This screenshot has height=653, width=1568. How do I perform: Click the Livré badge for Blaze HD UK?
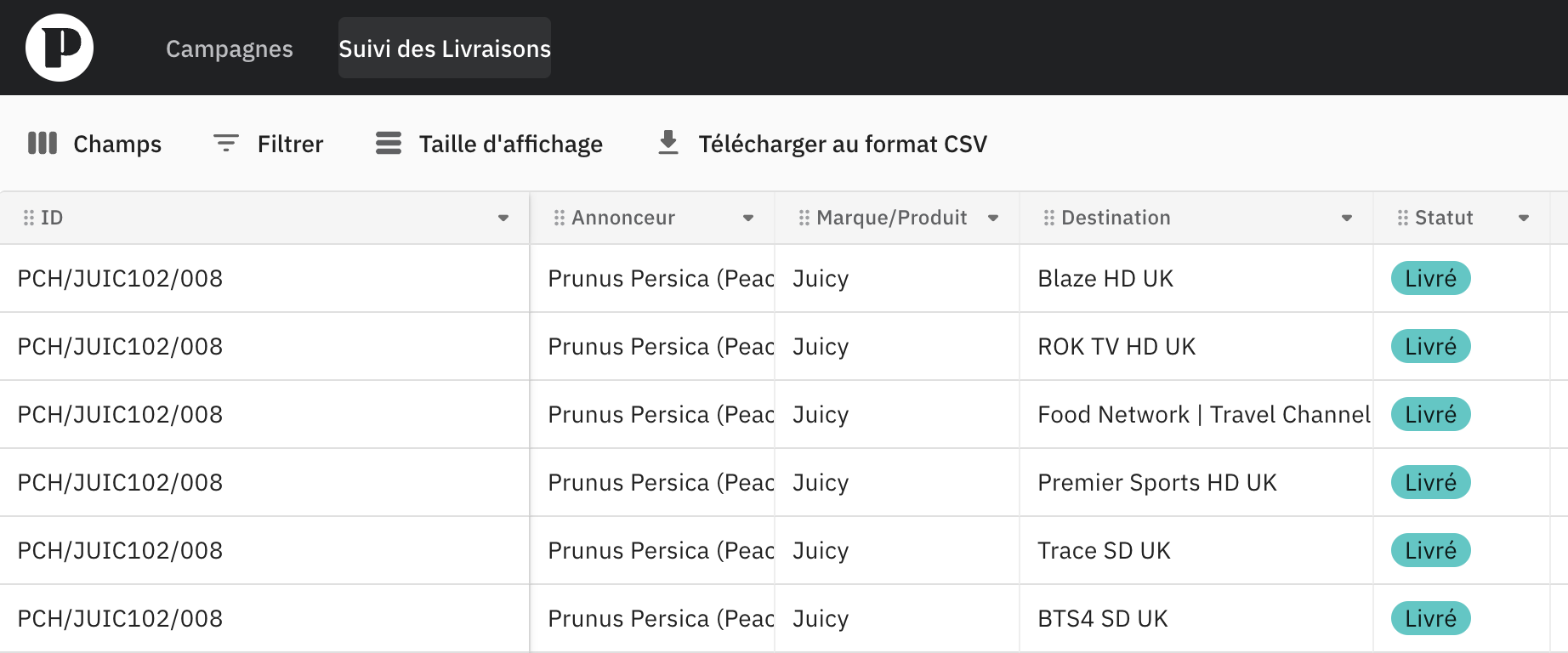coord(1431,278)
